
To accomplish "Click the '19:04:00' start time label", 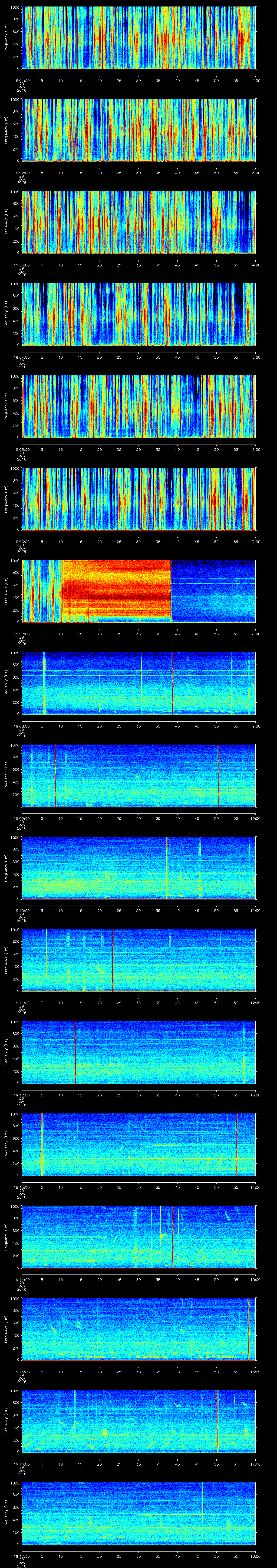I will 21,357.
